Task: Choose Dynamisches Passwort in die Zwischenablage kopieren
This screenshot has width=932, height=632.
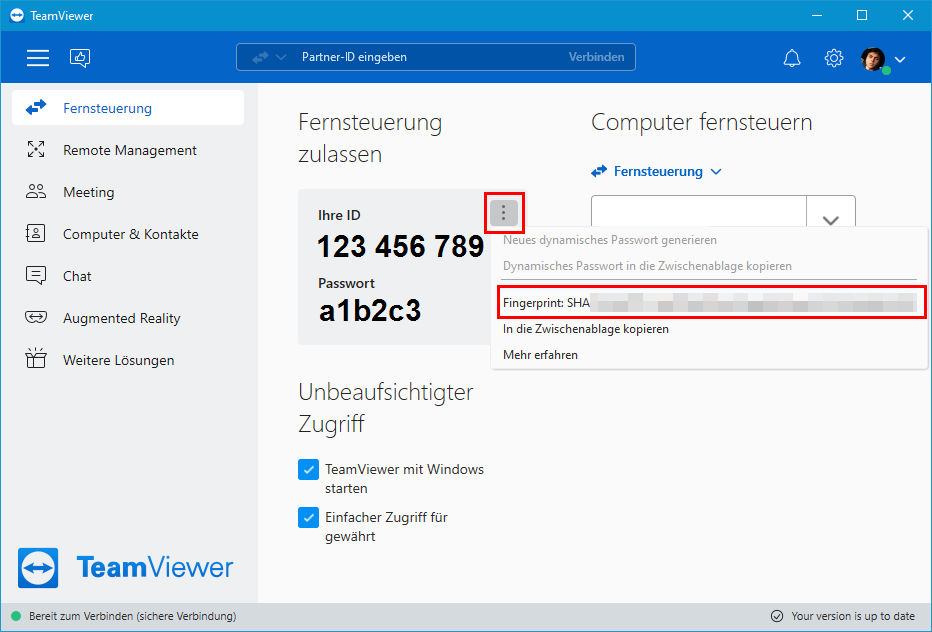Action: [647, 266]
